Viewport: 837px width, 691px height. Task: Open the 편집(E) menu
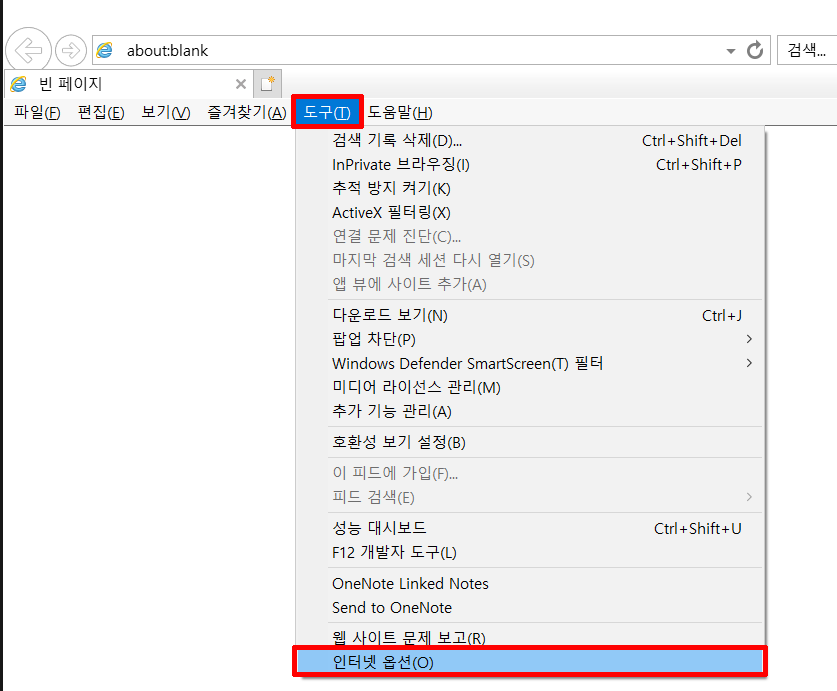[101, 112]
